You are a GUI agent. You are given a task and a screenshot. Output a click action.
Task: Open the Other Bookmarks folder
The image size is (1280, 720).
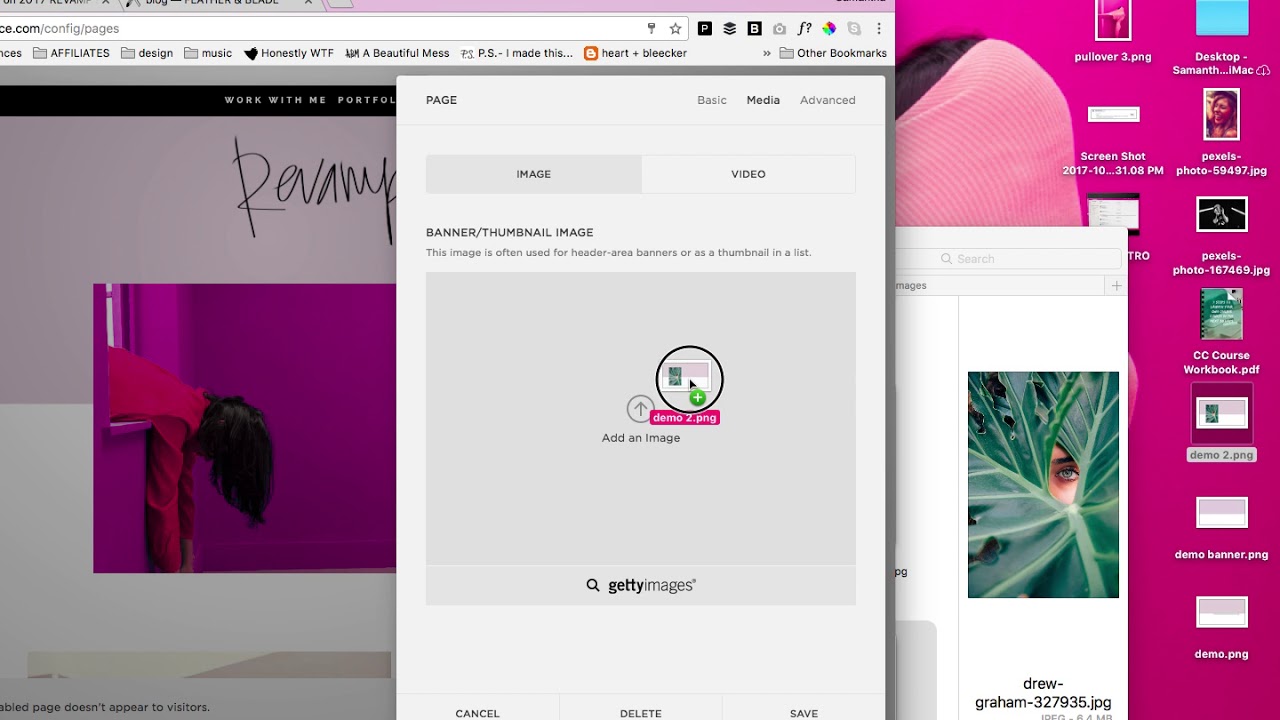(833, 53)
